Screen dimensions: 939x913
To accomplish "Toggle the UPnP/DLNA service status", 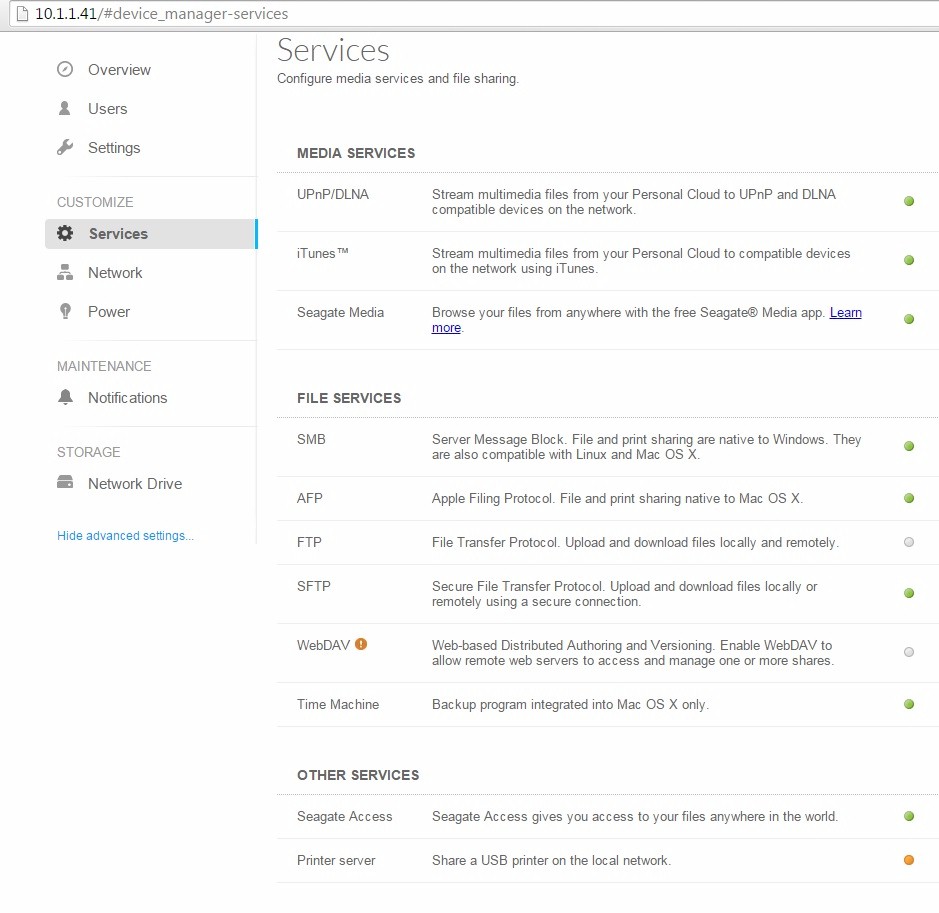I will pyautogui.click(x=908, y=201).
